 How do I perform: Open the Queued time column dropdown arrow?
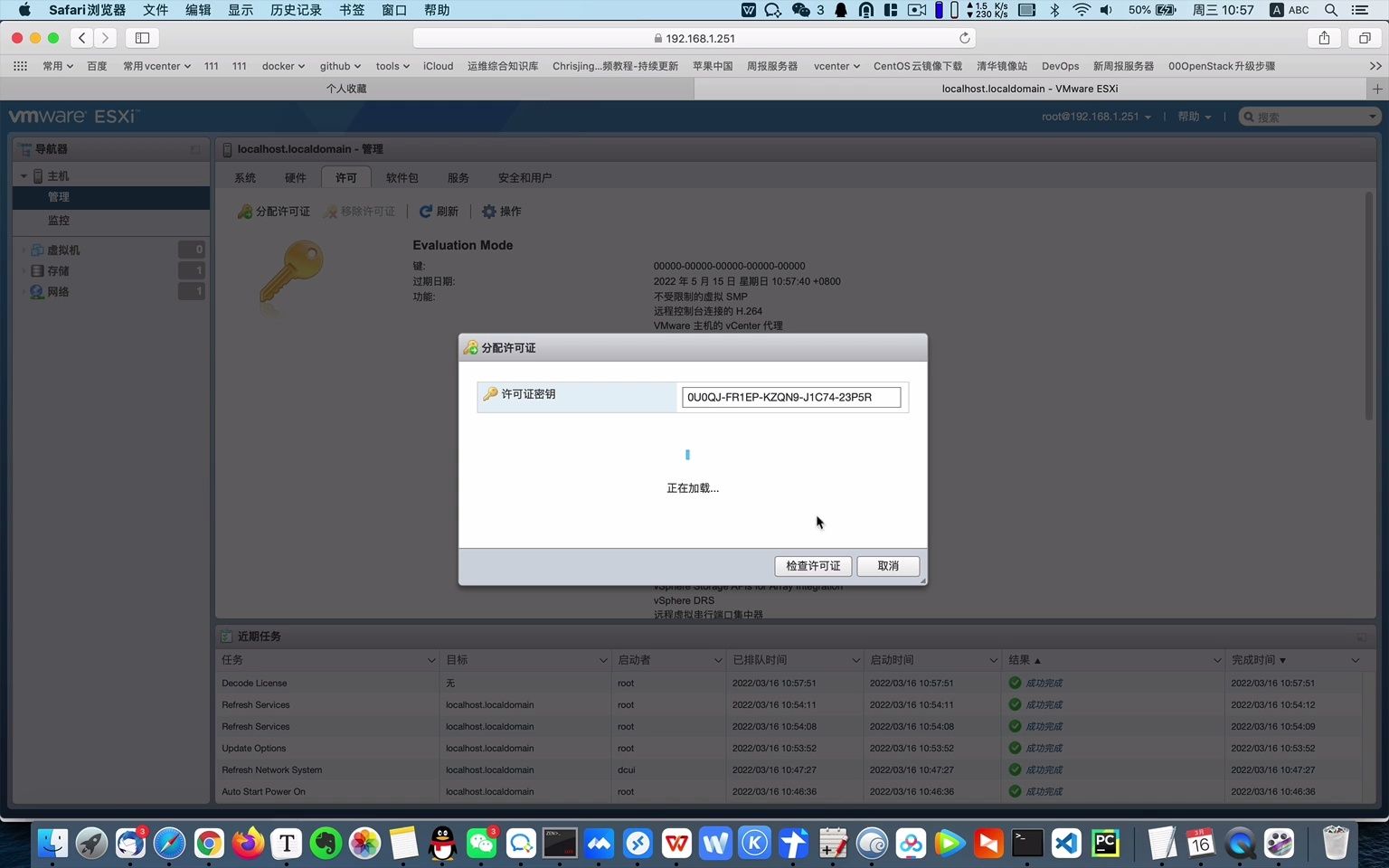(x=855, y=661)
